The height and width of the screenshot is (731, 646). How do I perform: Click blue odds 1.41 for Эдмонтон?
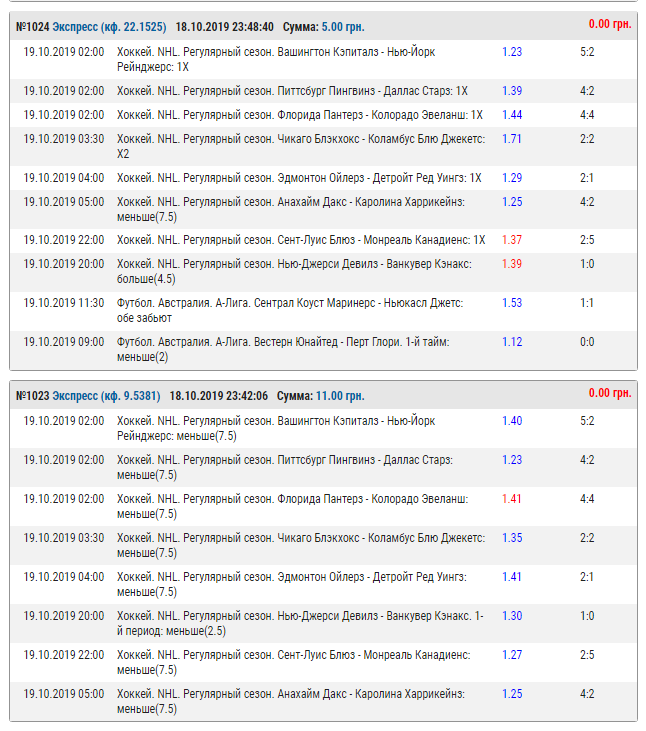click(511, 577)
